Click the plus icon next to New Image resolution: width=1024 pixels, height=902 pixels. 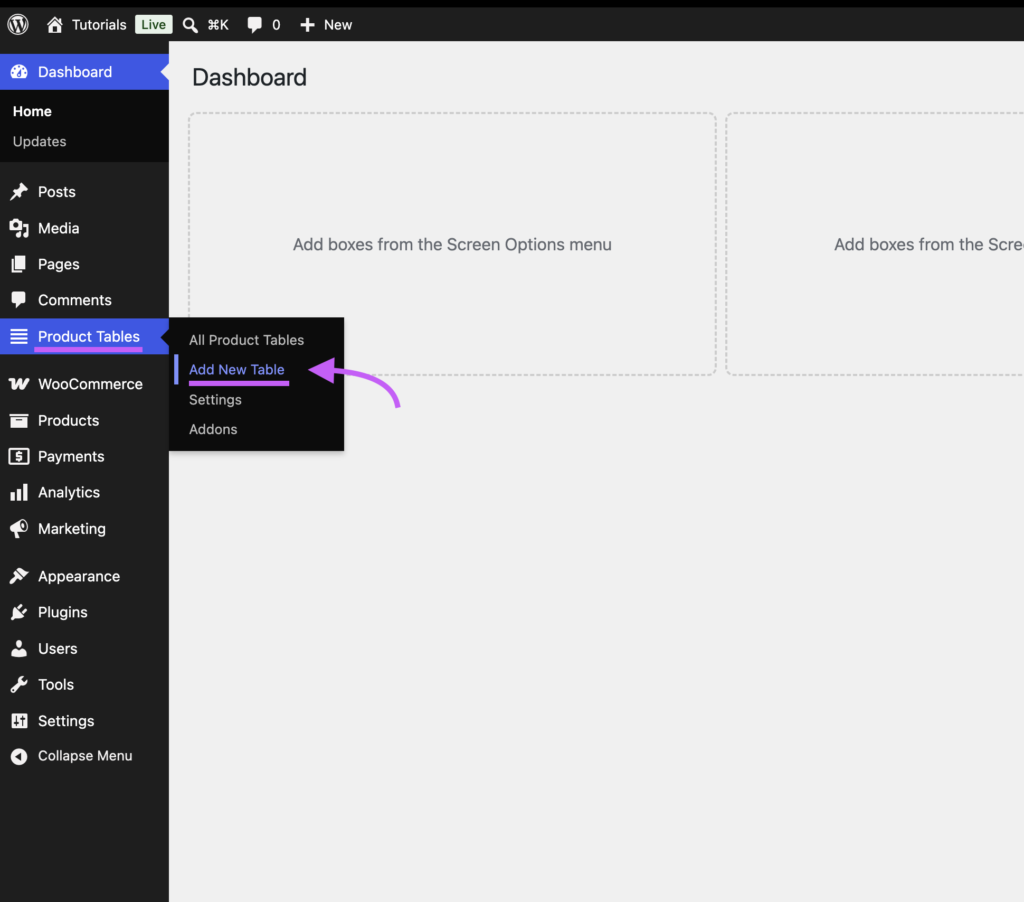307,25
